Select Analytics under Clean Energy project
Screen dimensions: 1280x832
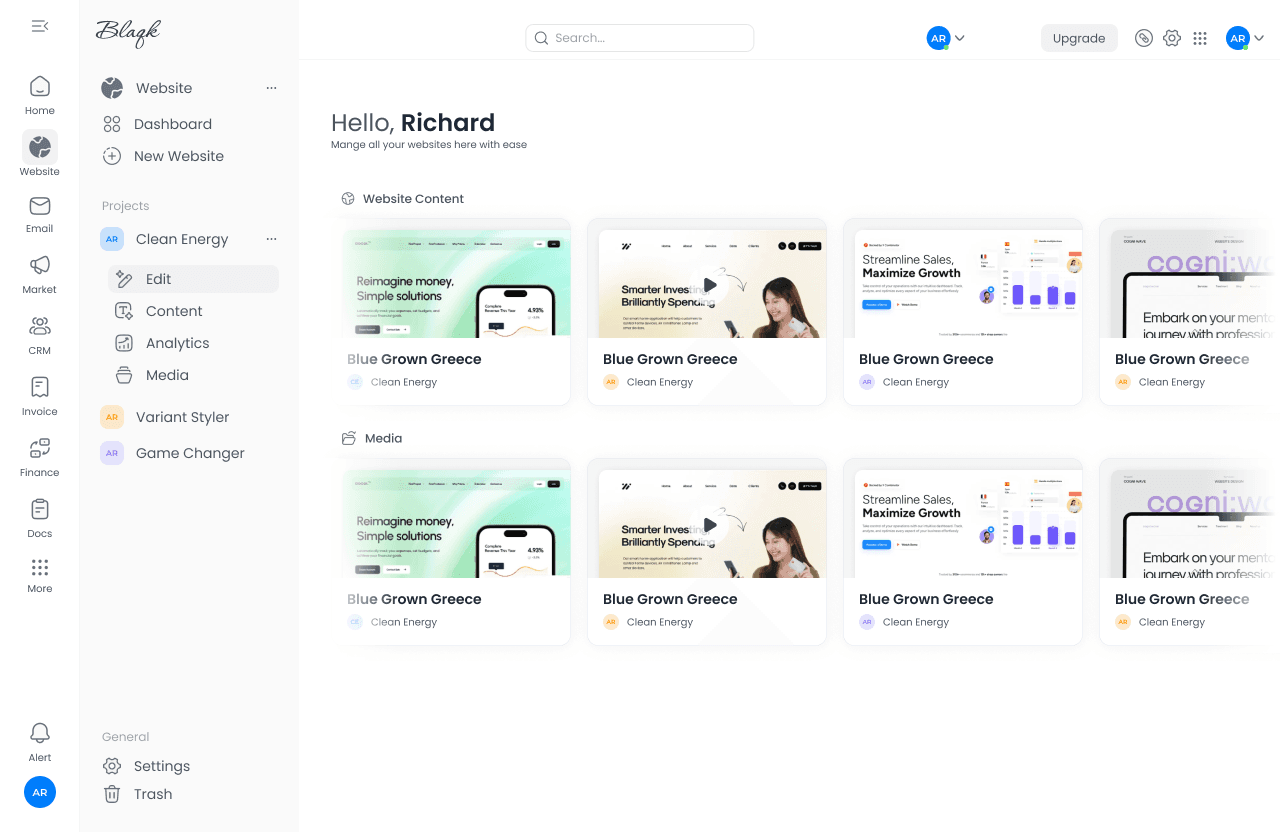(177, 343)
